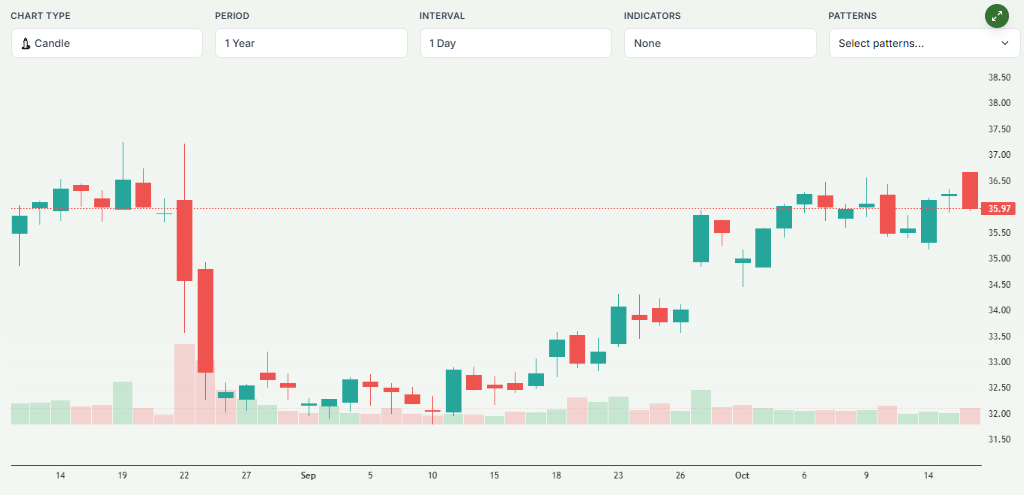Click the first green candle on the left
Screen dimensions: 1024x495
[x=19, y=224]
